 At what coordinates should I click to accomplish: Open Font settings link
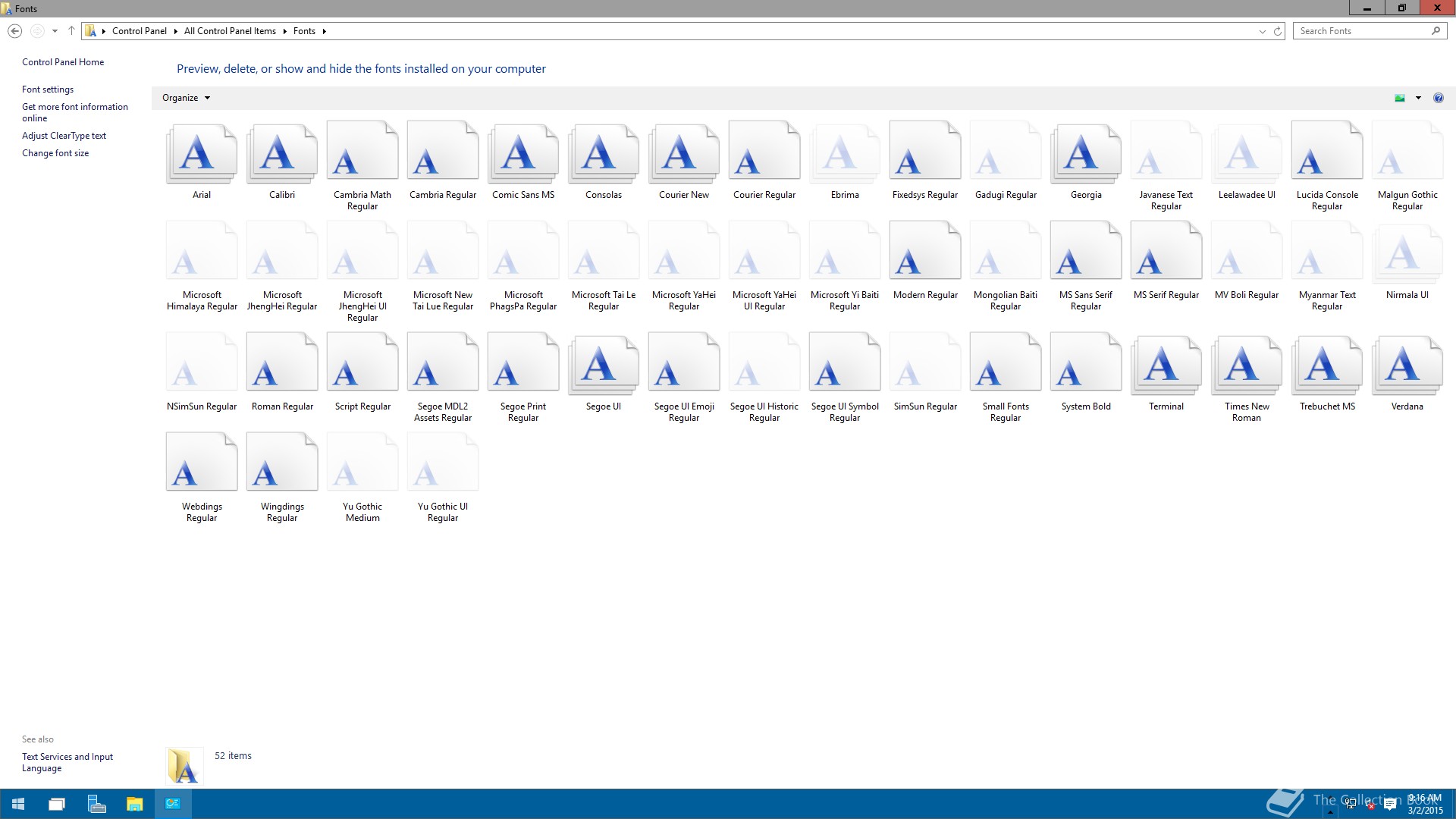click(x=48, y=89)
